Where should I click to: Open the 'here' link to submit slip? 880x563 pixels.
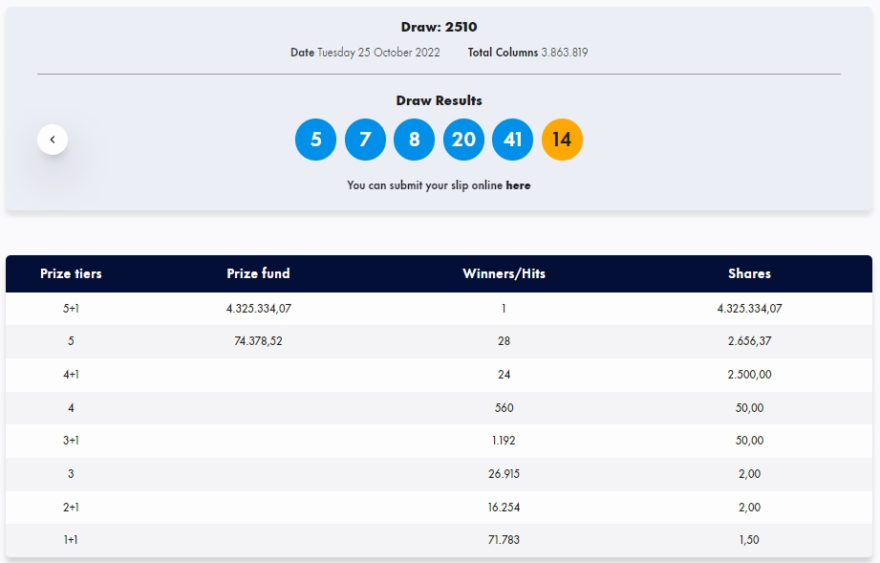coord(518,185)
